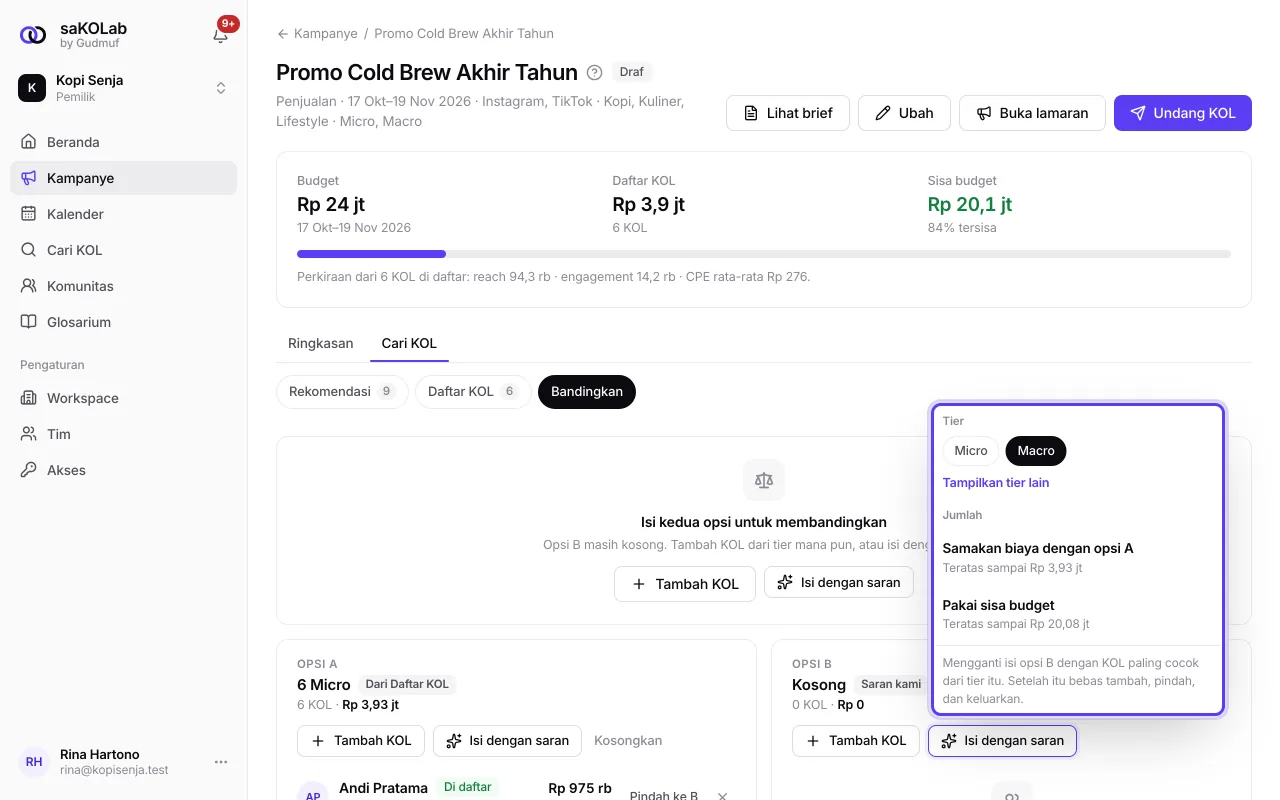The height and width of the screenshot is (800, 1280).
Task: Go back via Kampanye breadcrumb link
Action: [x=317, y=33]
